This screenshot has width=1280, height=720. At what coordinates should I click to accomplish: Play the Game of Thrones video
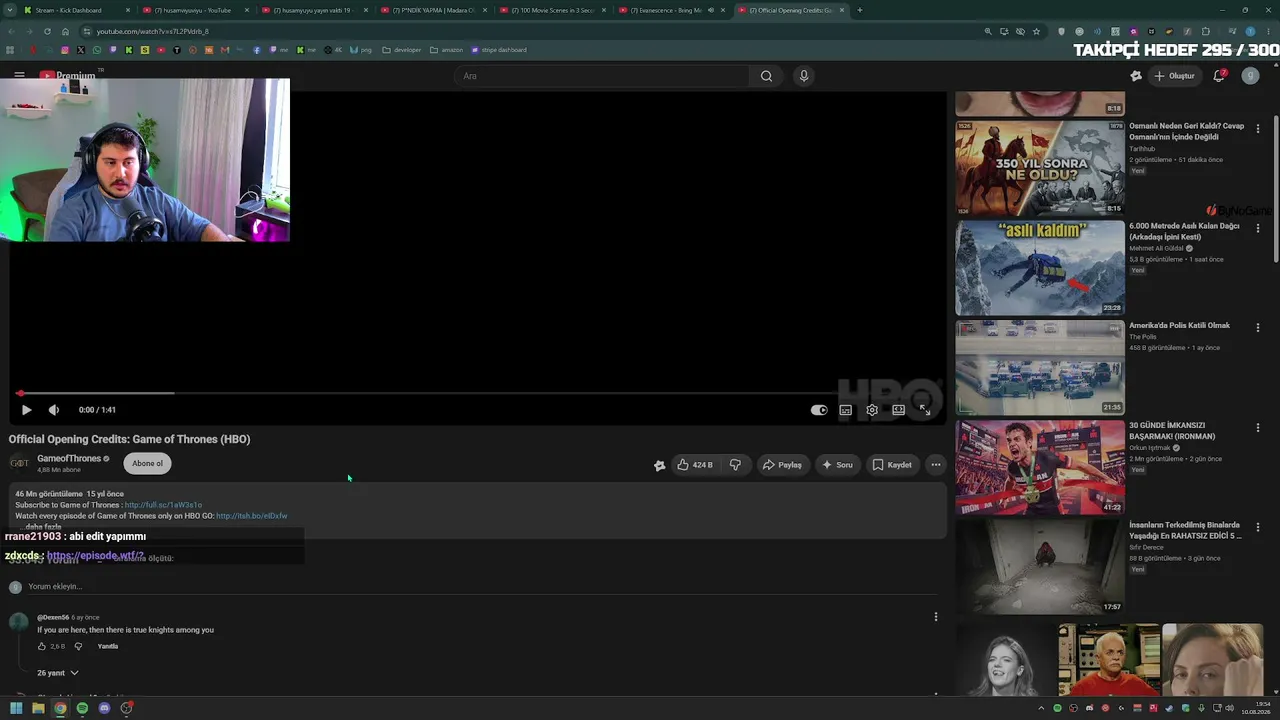[26, 410]
